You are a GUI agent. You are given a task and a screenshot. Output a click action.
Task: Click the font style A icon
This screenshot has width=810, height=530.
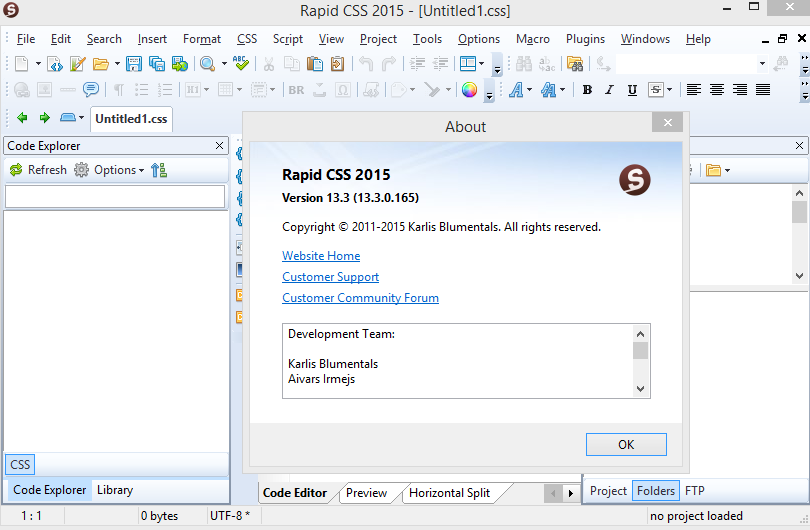coord(516,90)
